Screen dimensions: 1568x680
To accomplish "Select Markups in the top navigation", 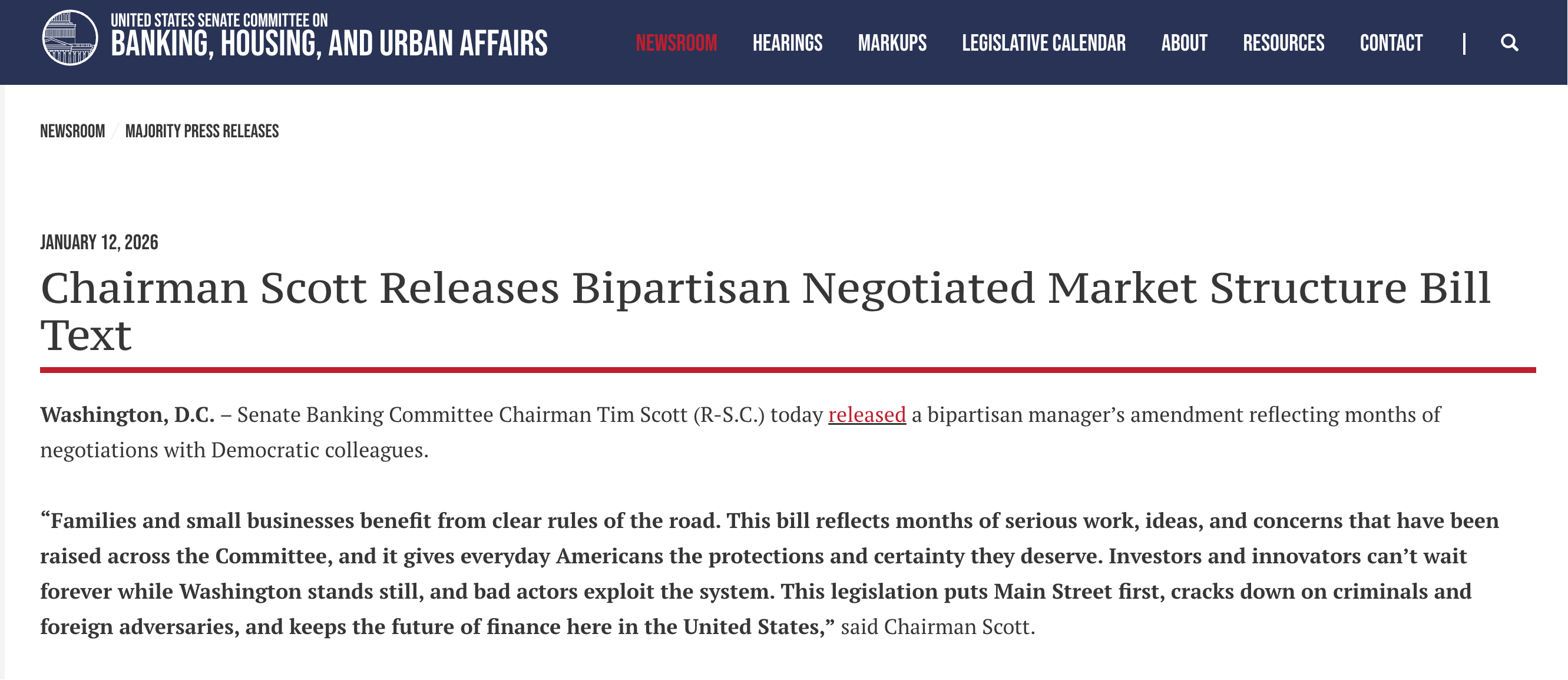I will pos(892,43).
